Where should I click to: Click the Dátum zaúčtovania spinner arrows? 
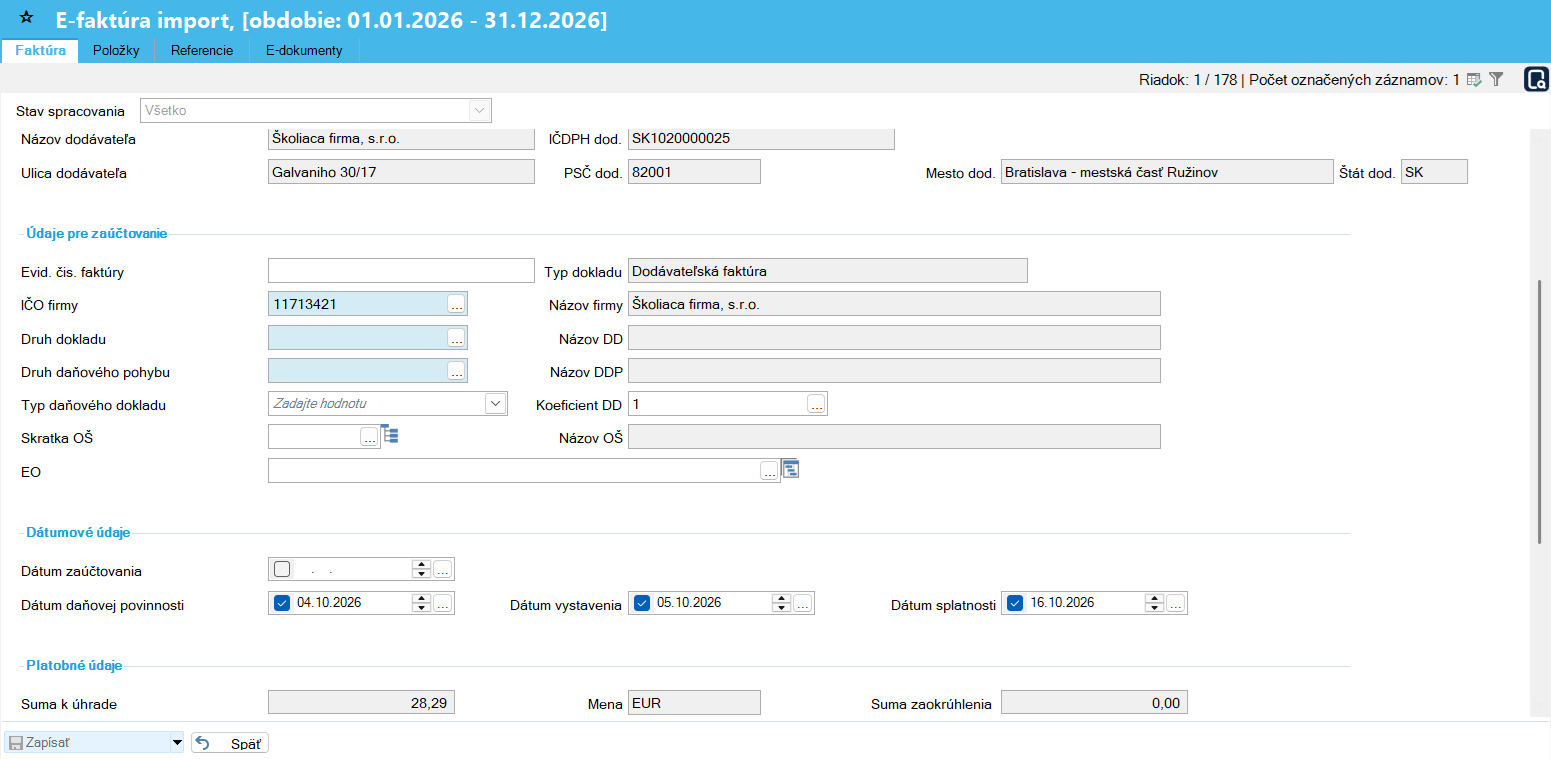click(x=422, y=570)
